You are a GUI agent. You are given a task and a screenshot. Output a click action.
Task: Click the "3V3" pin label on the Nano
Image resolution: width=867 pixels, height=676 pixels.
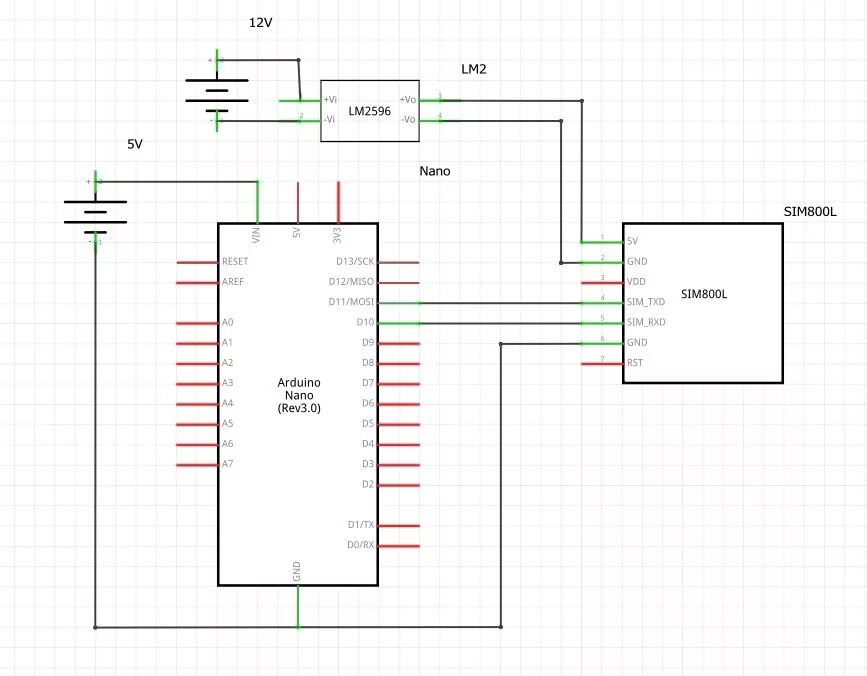337,235
